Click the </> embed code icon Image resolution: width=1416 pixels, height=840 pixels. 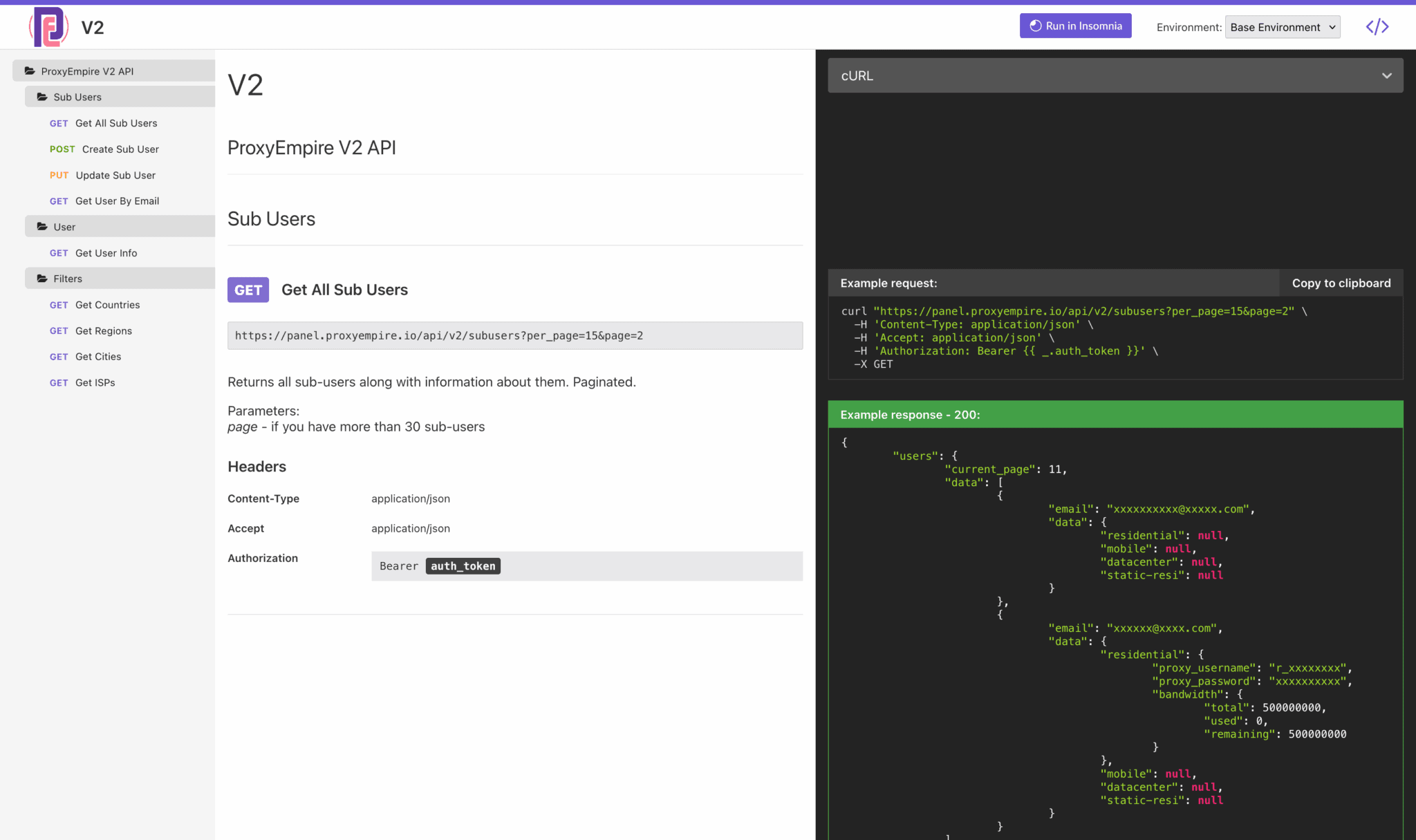coord(1377,26)
